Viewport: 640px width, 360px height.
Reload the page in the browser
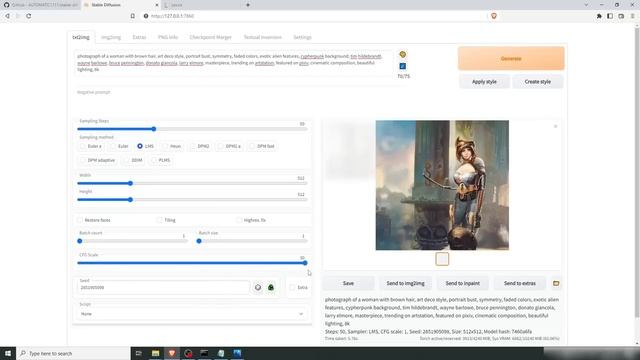point(29,16)
